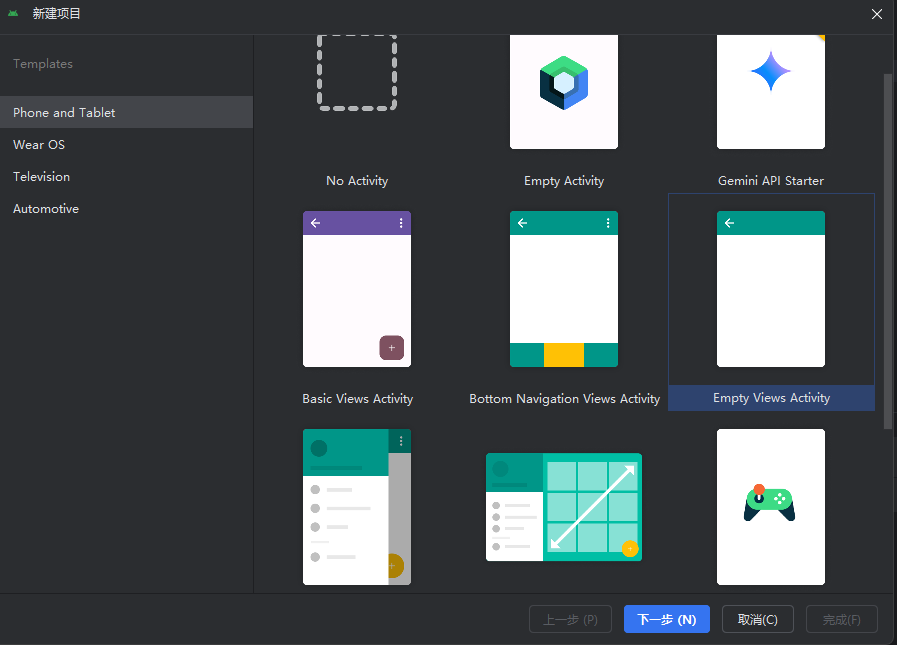Switch to the Automotive category

[x=126, y=208]
